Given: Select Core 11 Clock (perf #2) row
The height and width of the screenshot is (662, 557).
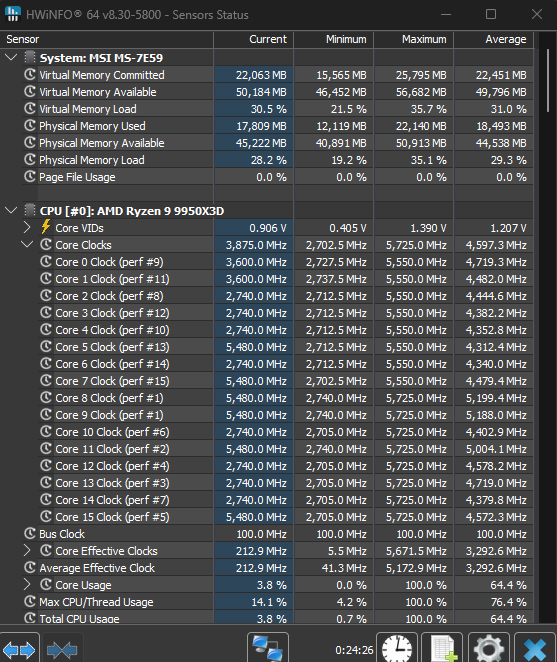Looking at the screenshot, I should pyautogui.click(x=286, y=449).
